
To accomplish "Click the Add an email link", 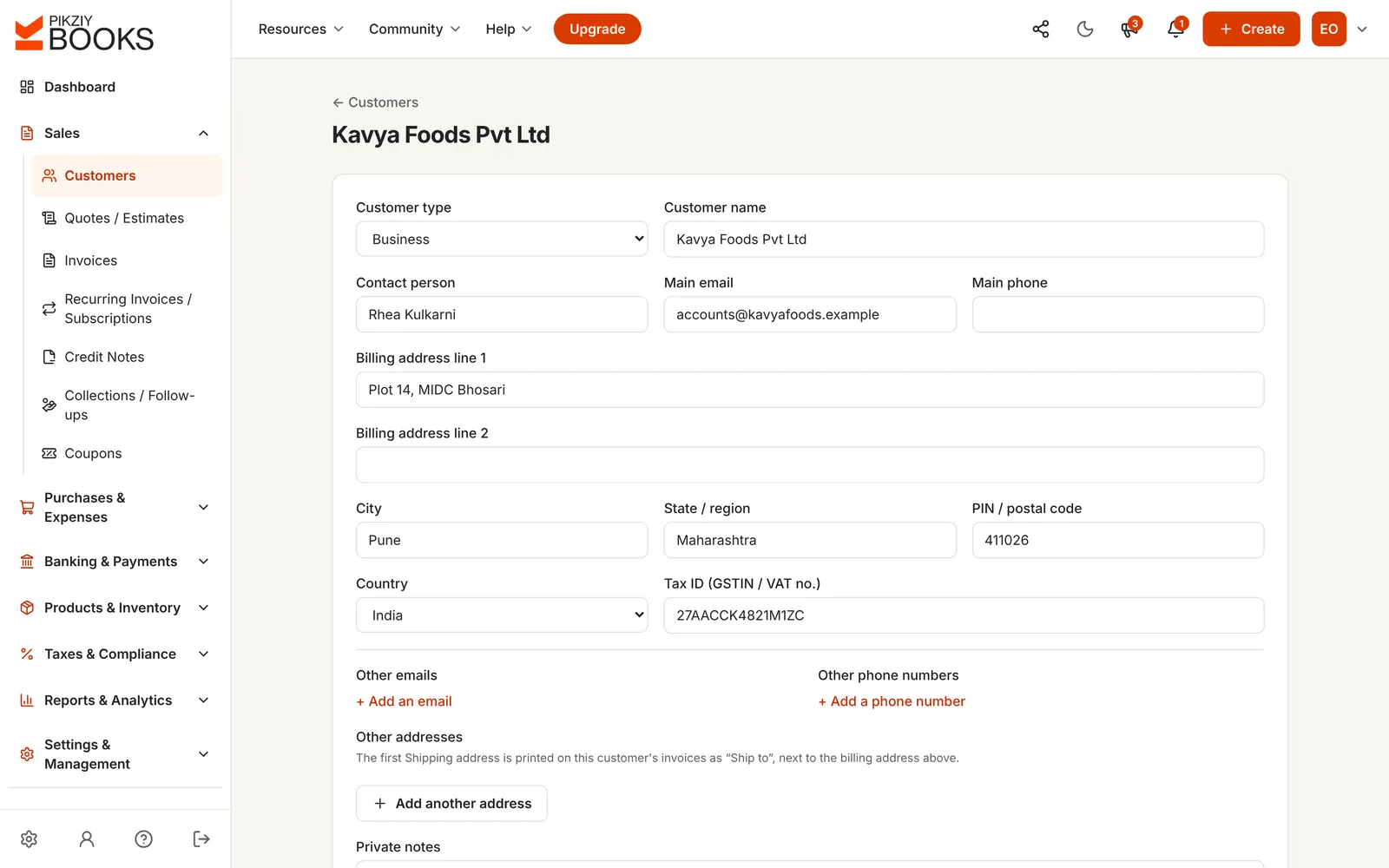I will (404, 701).
